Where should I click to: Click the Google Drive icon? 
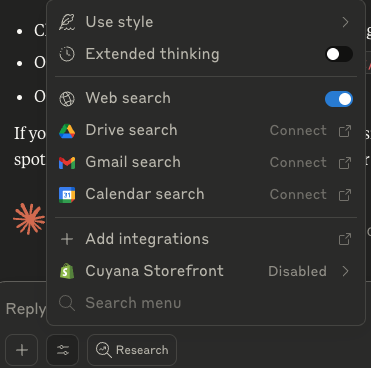point(67,131)
